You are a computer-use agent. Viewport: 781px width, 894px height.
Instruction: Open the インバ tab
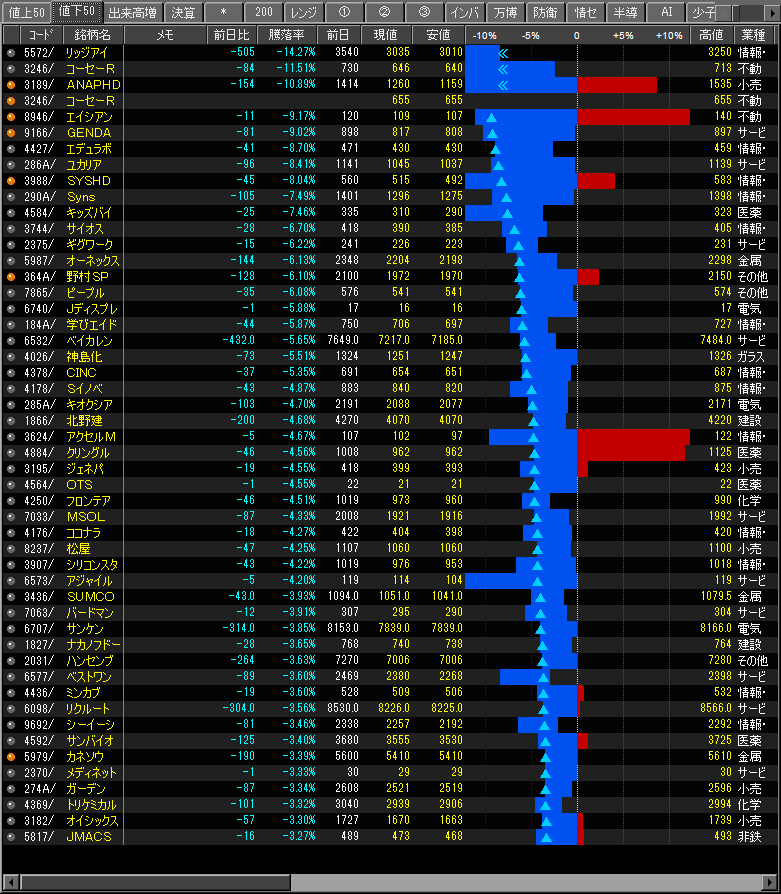tap(465, 12)
